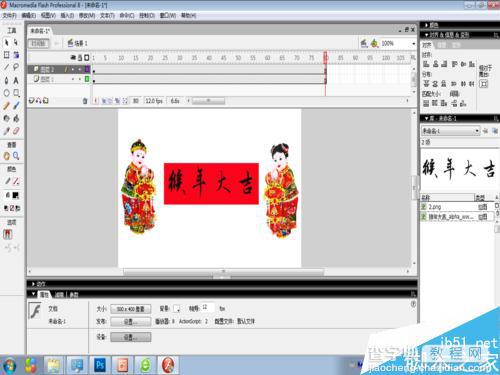Screen dimensions: 500x375
Task: Toggle the outline color square of 图层 1
Action: 87,79
